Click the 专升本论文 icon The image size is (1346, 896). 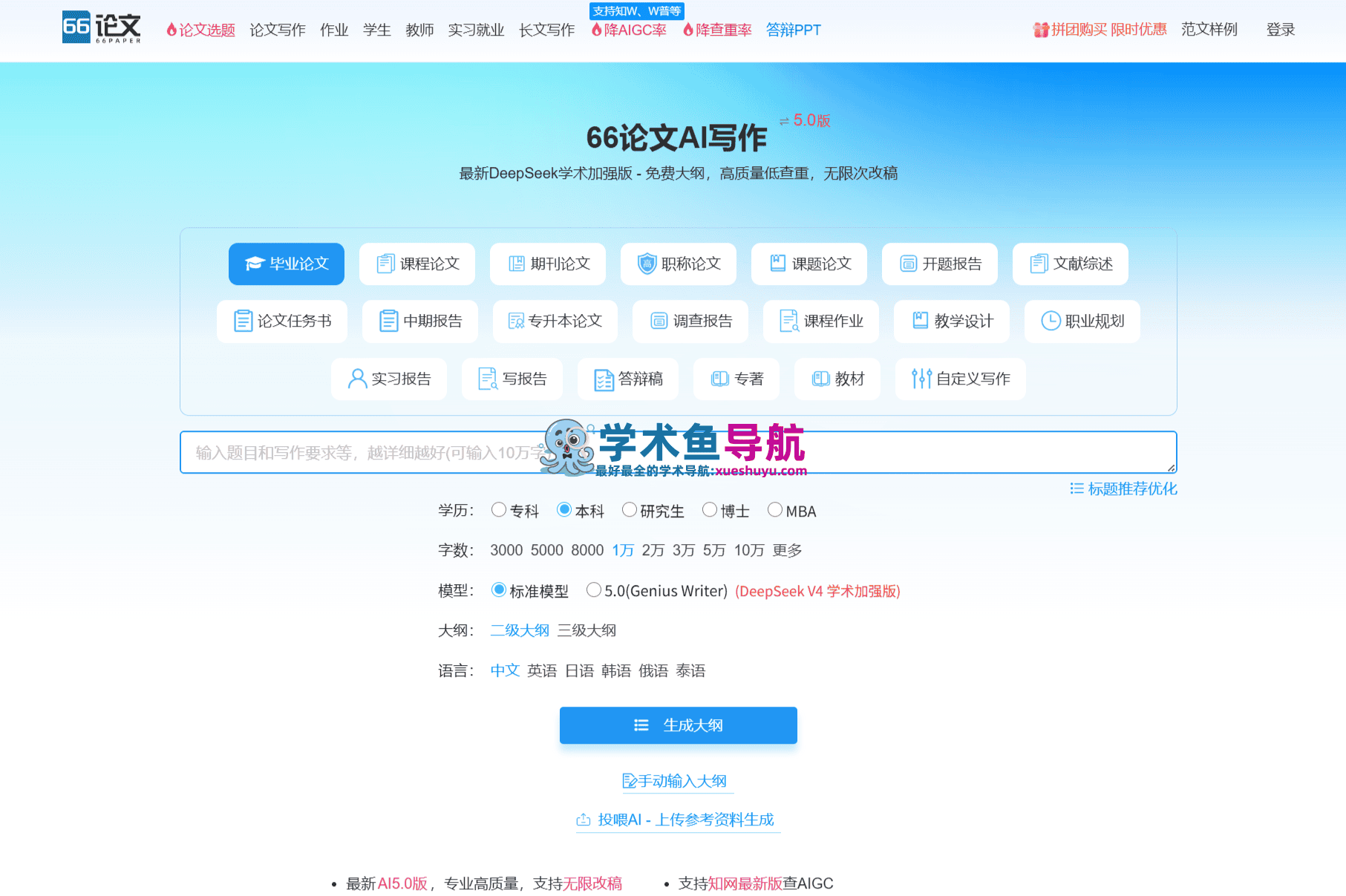coord(516,321)
